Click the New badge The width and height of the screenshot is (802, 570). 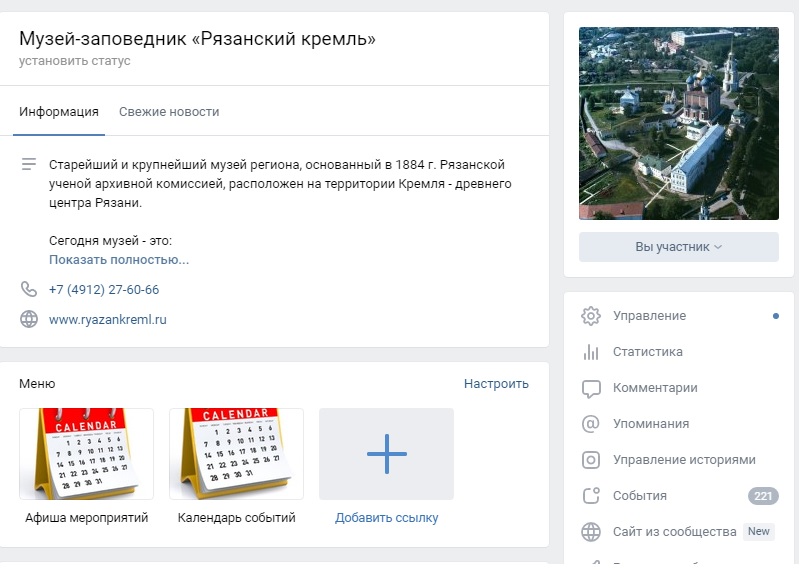(759, 532)
